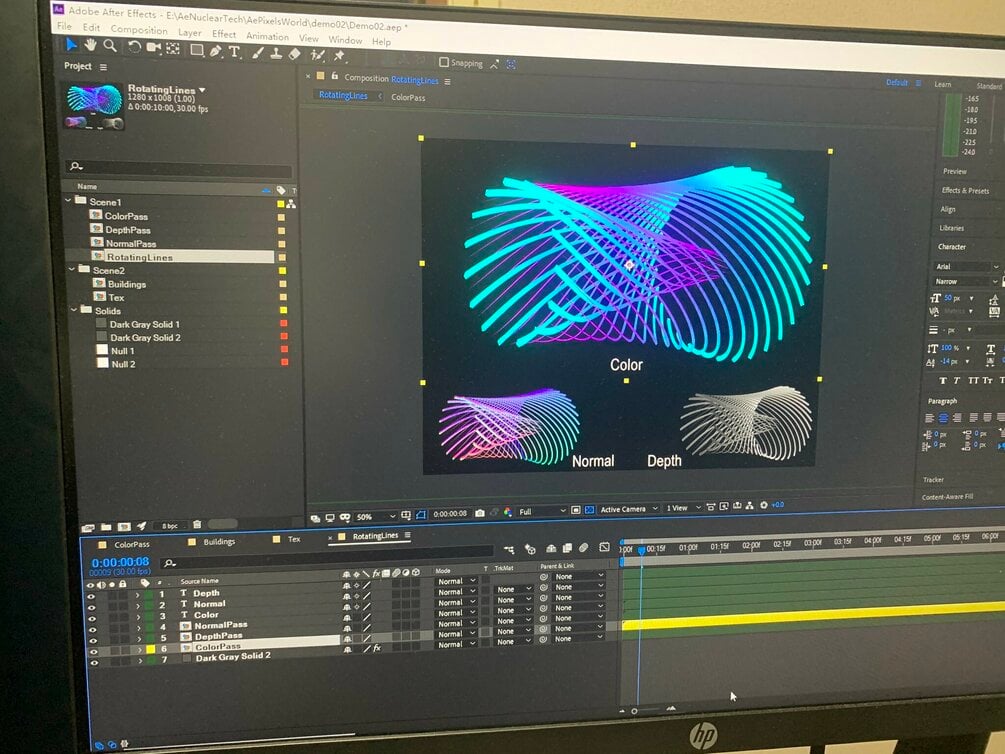
Task: Hide the NormalPass layer
Action: click(92, 630)
